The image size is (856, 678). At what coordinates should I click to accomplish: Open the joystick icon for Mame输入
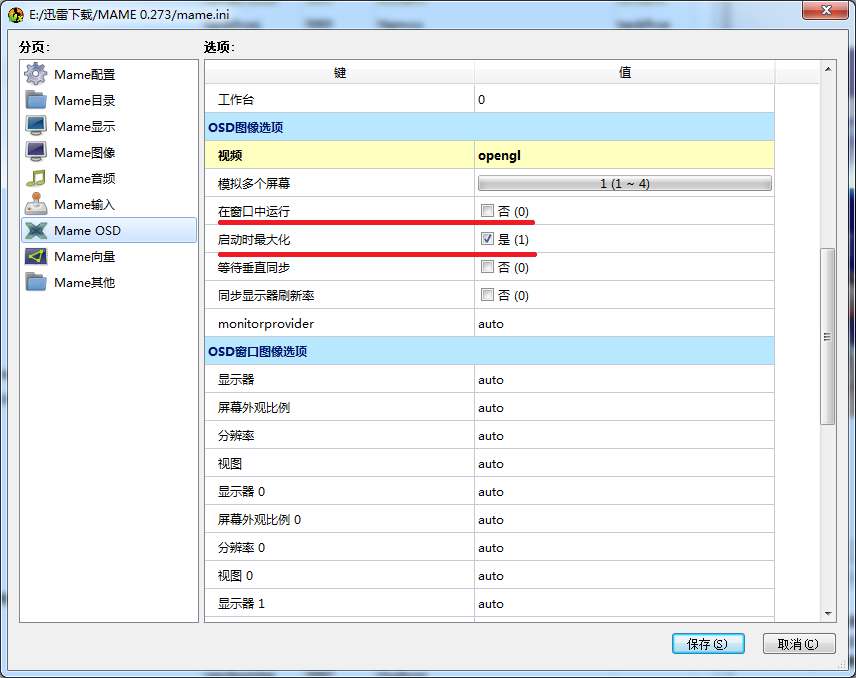pyautogui.click(x=36, y=204)
